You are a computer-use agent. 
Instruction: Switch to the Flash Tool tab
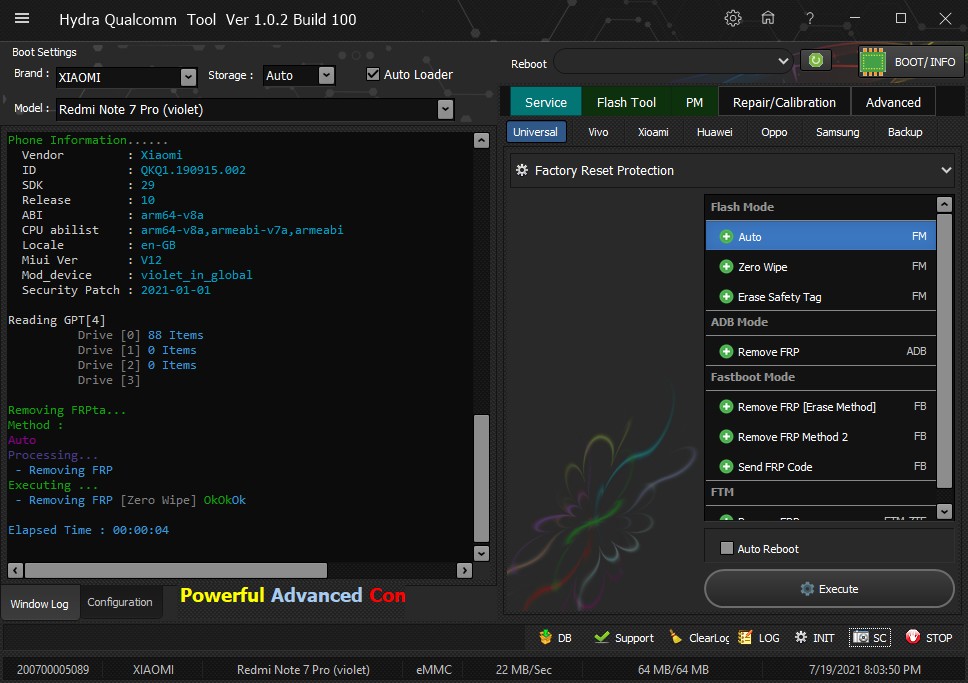click(x=626, y=102)
